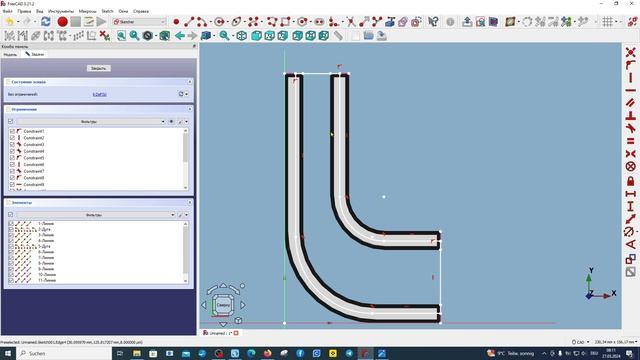Activate the External geometry tool
Viewport: 640px width, 360px height.
coord(390,22)
